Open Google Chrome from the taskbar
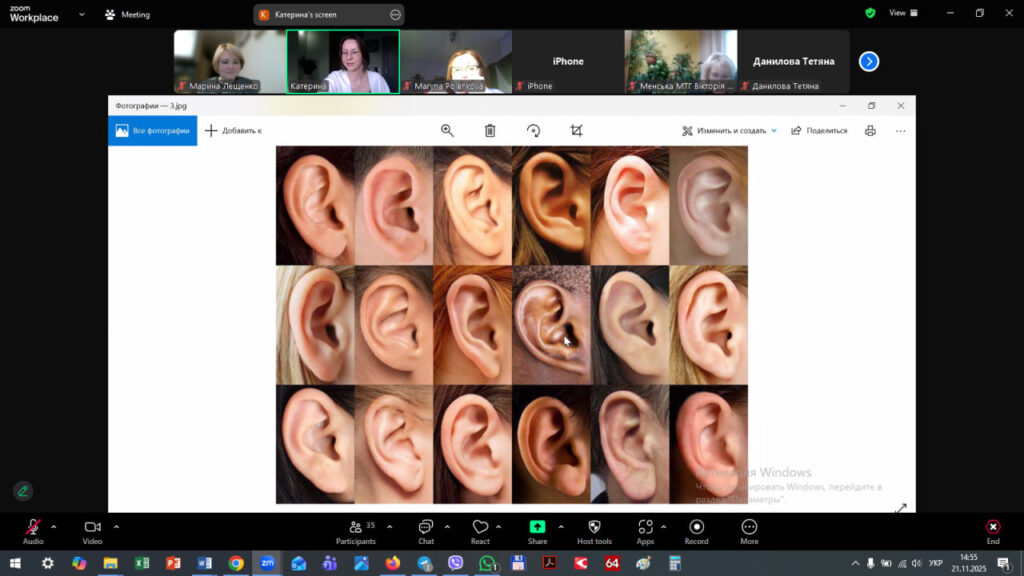 click(x=235, y=564)
